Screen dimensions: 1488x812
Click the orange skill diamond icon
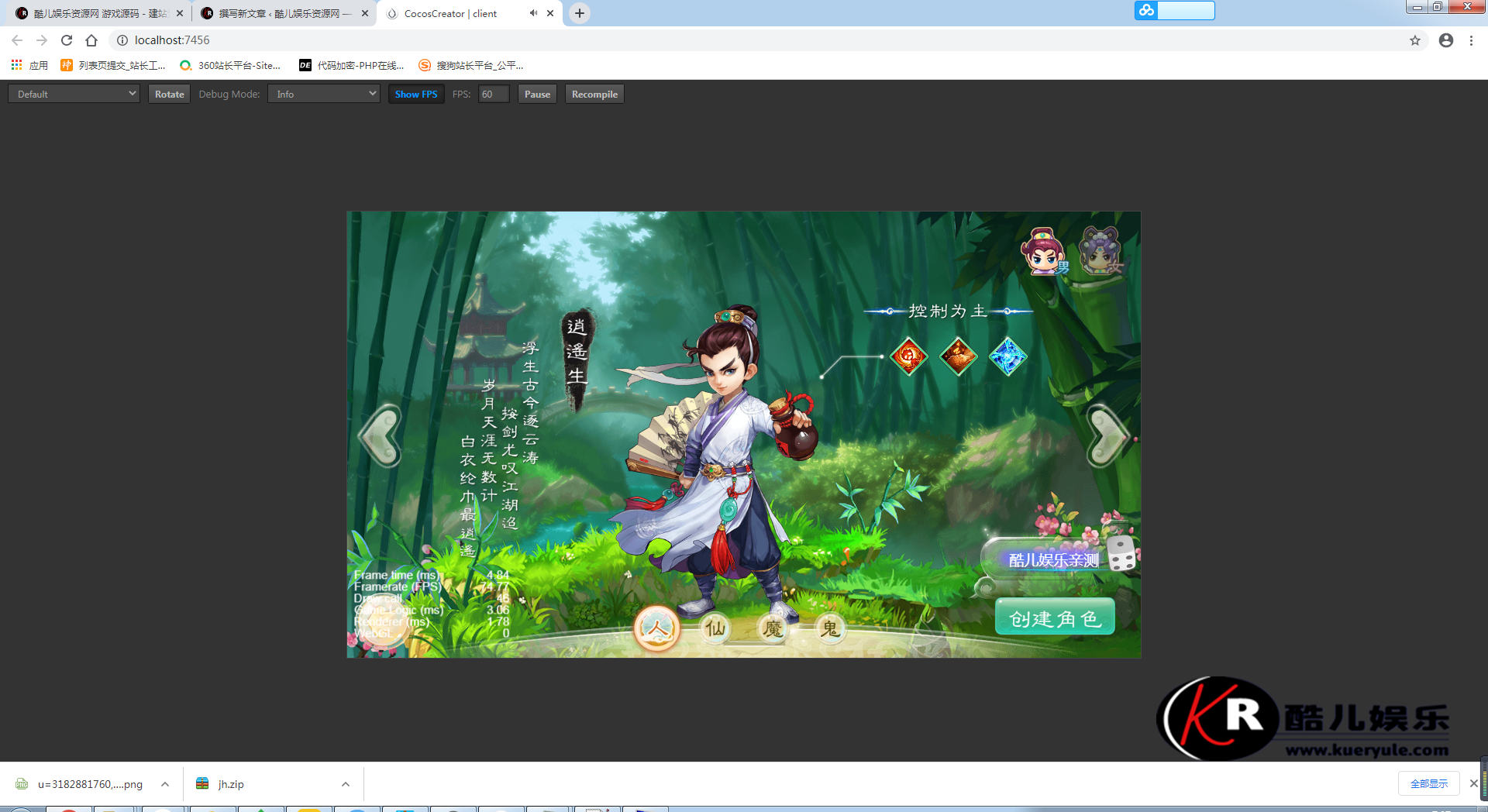tap(958, 356)
